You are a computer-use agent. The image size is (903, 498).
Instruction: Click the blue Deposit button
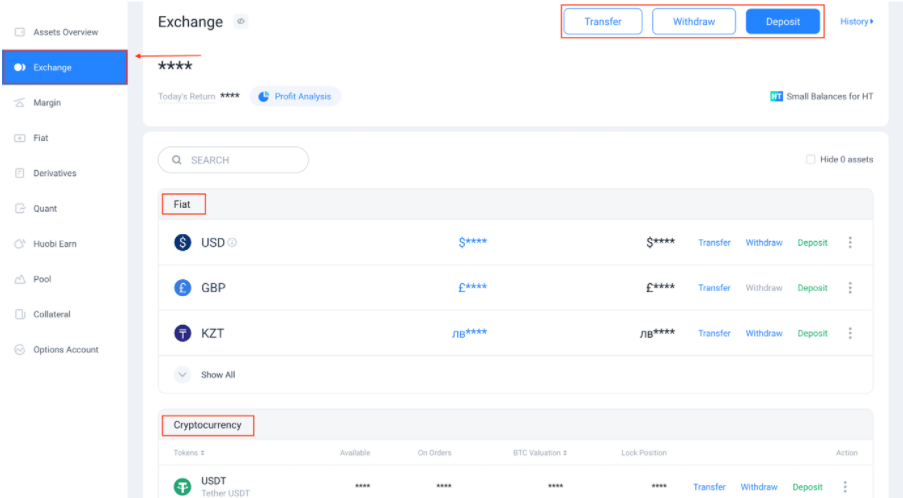click(x=783, y=21)
